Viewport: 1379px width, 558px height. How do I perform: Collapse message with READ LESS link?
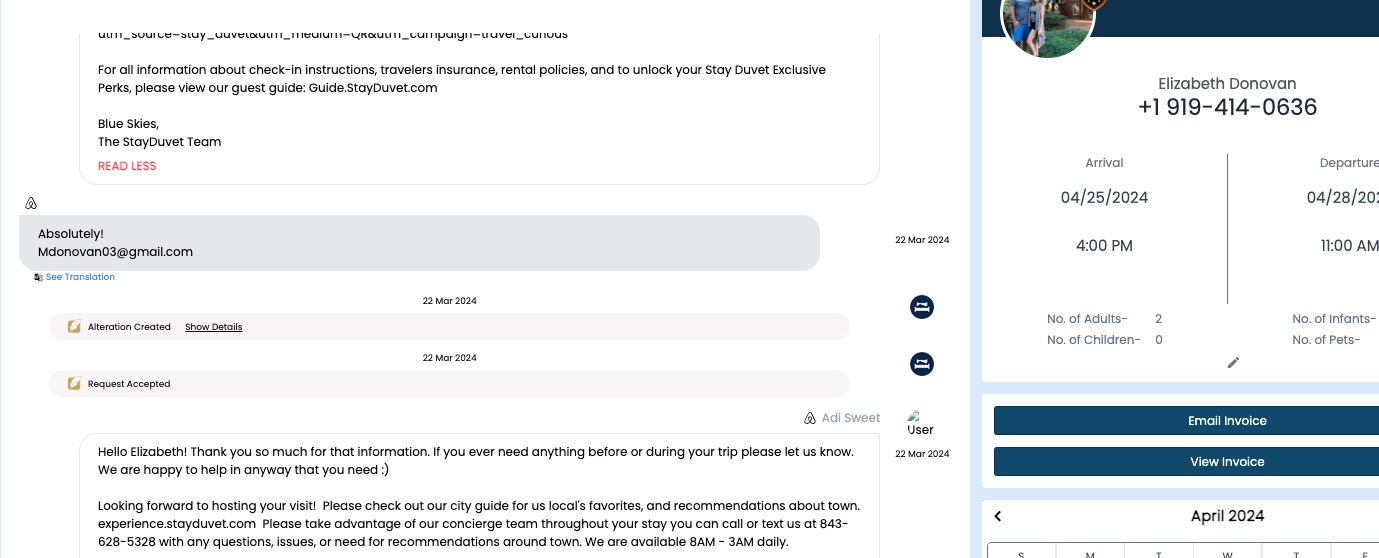(127, 166)
